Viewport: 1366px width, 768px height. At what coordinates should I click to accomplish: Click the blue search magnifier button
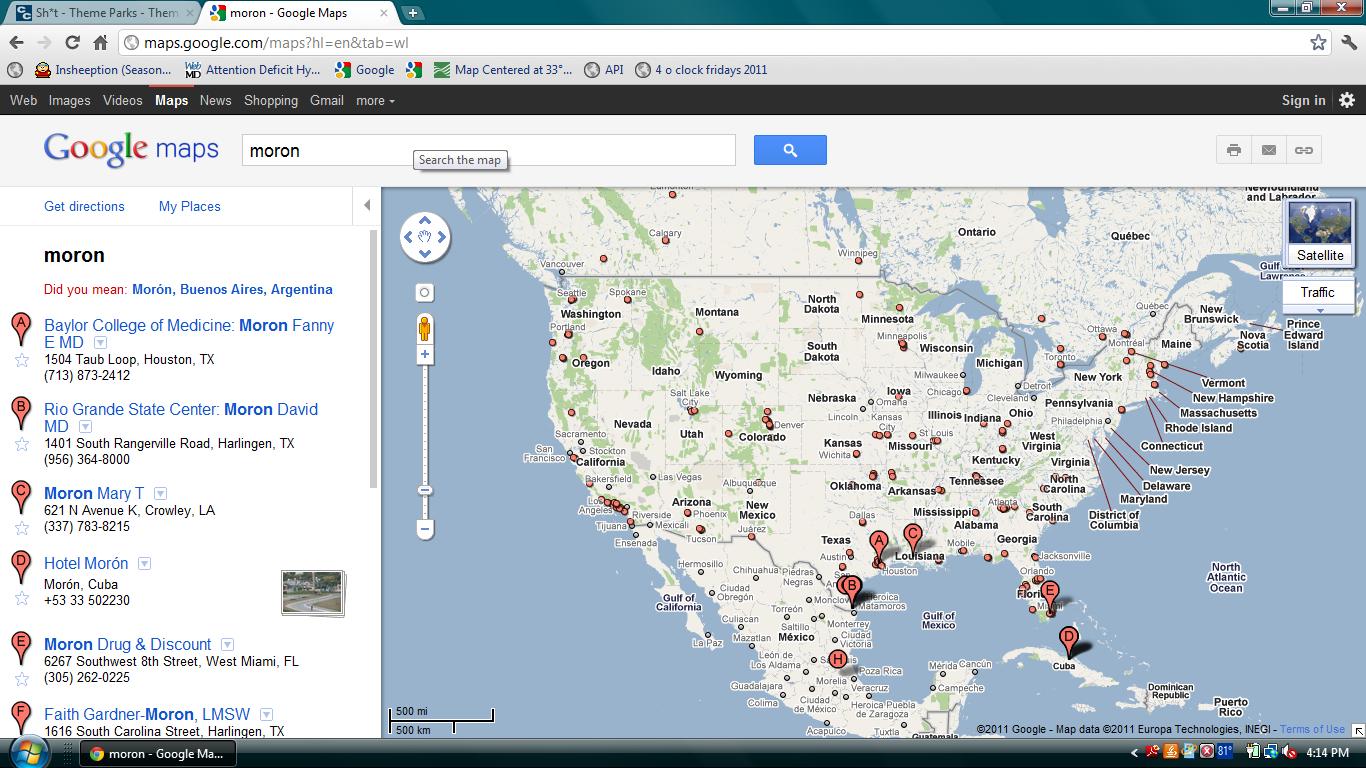click(790, 150)
